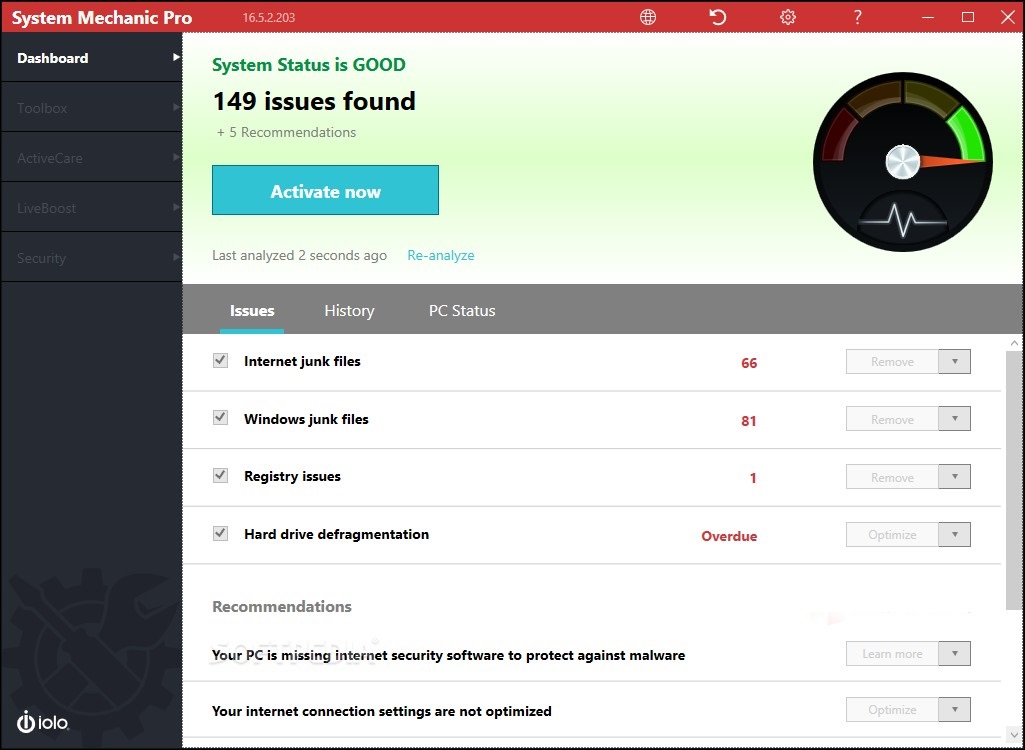
Task: Click Remove for Registry issues
Action: point(892,477)
